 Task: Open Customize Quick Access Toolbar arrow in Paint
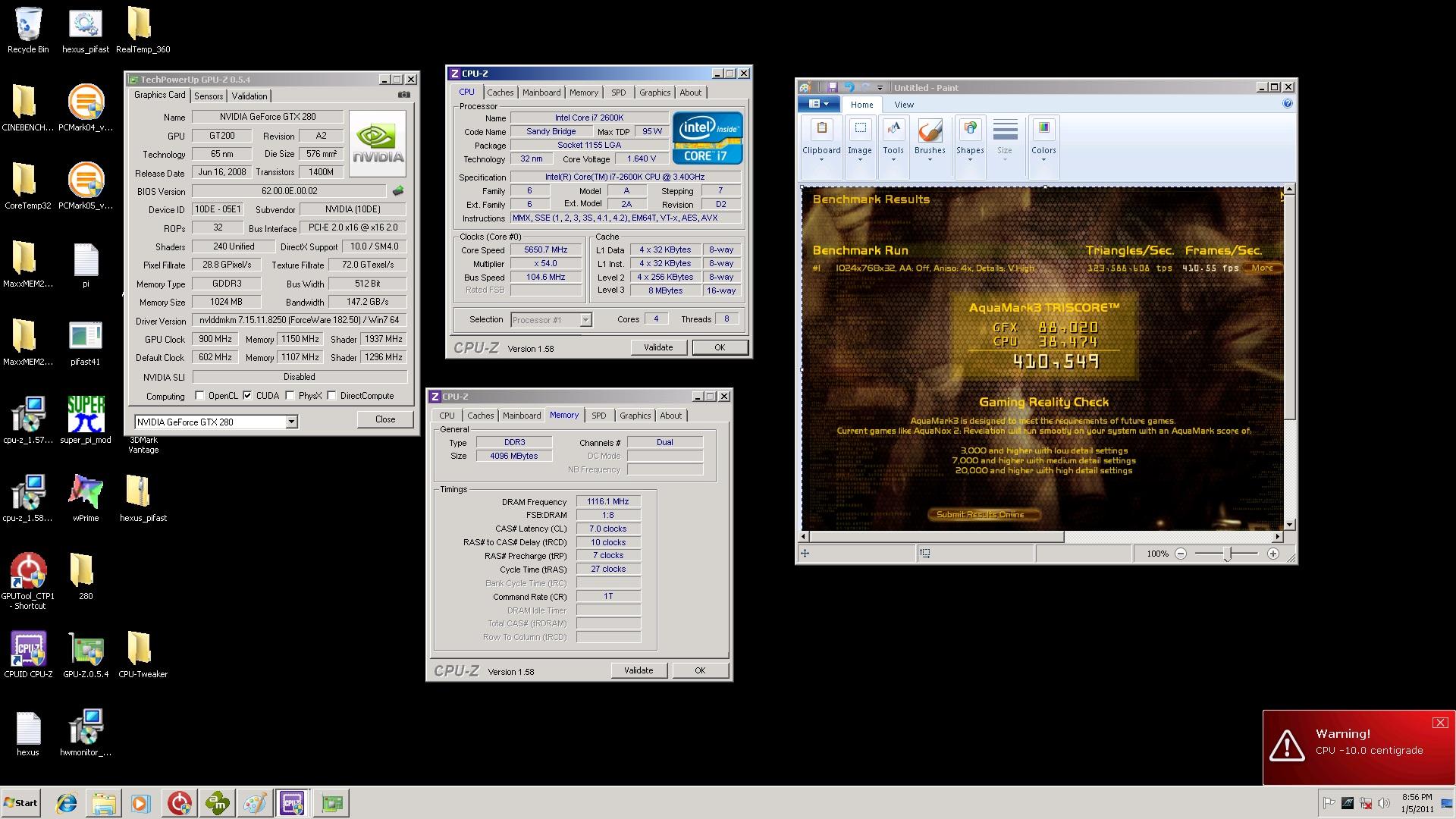880,88
